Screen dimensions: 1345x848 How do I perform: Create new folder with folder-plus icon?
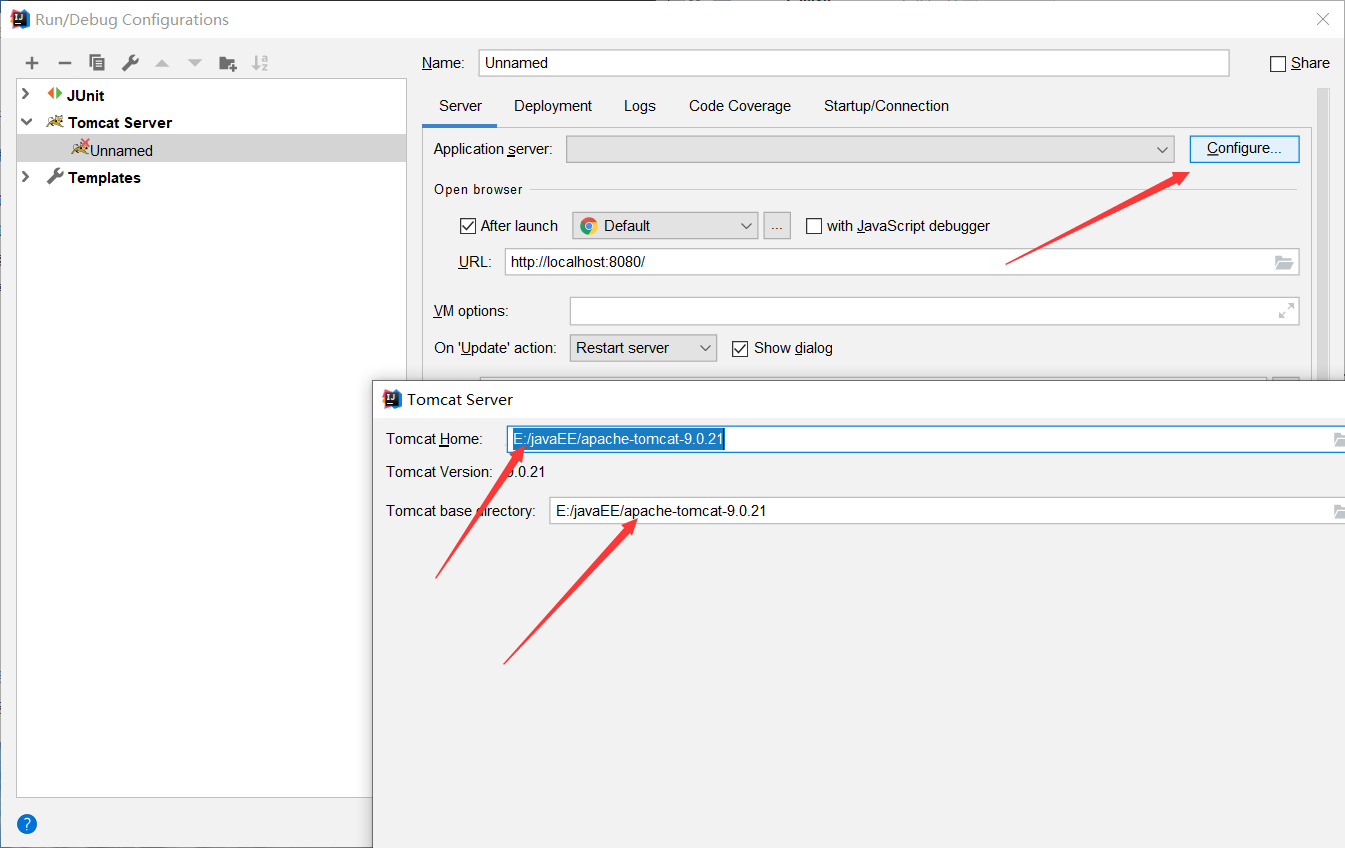228,63
